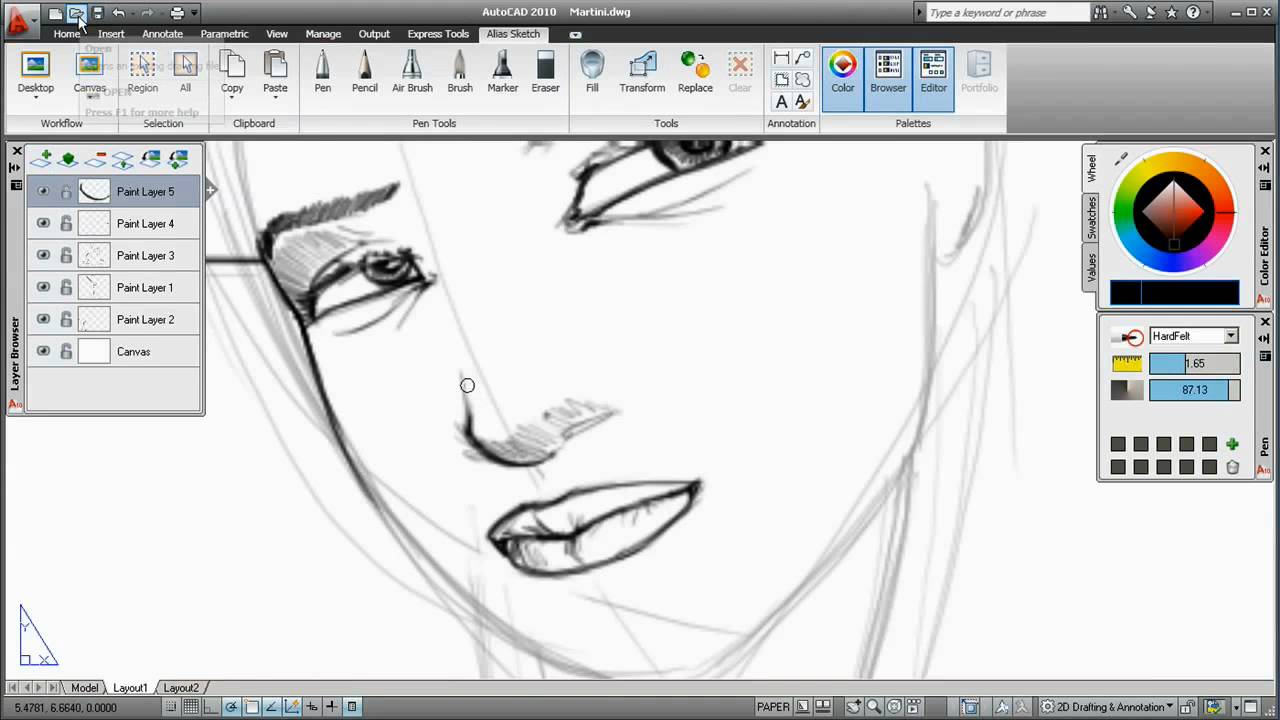
Task: Click the PAPER space status button
Action: [773, 707]
